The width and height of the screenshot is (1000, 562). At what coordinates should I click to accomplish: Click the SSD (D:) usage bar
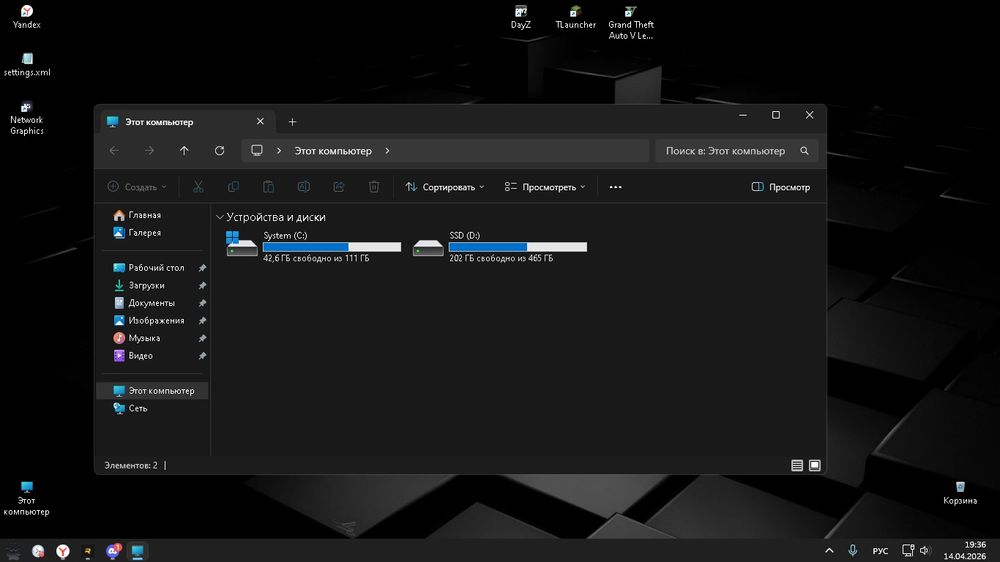[x=518, y=247]
